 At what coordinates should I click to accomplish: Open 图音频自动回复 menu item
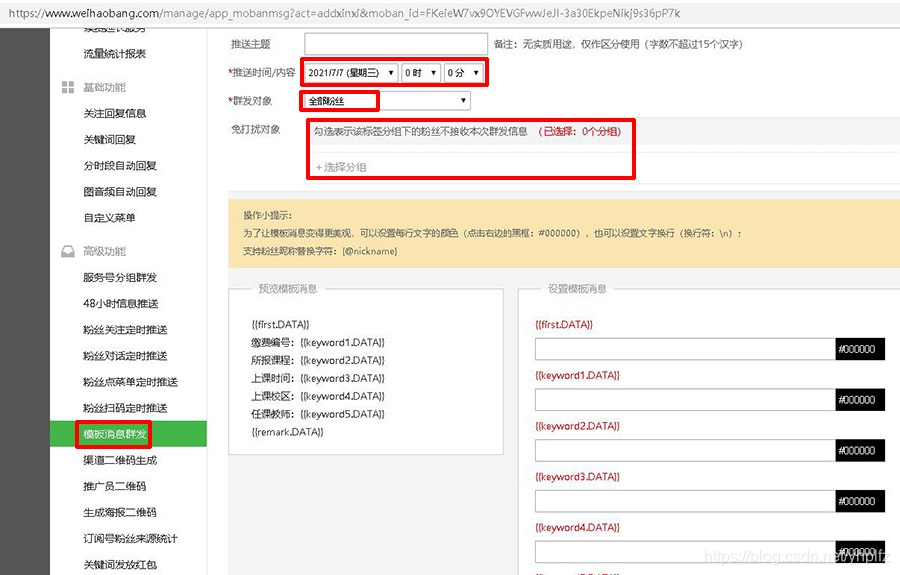pyautogui.click(x=120, y=192)
